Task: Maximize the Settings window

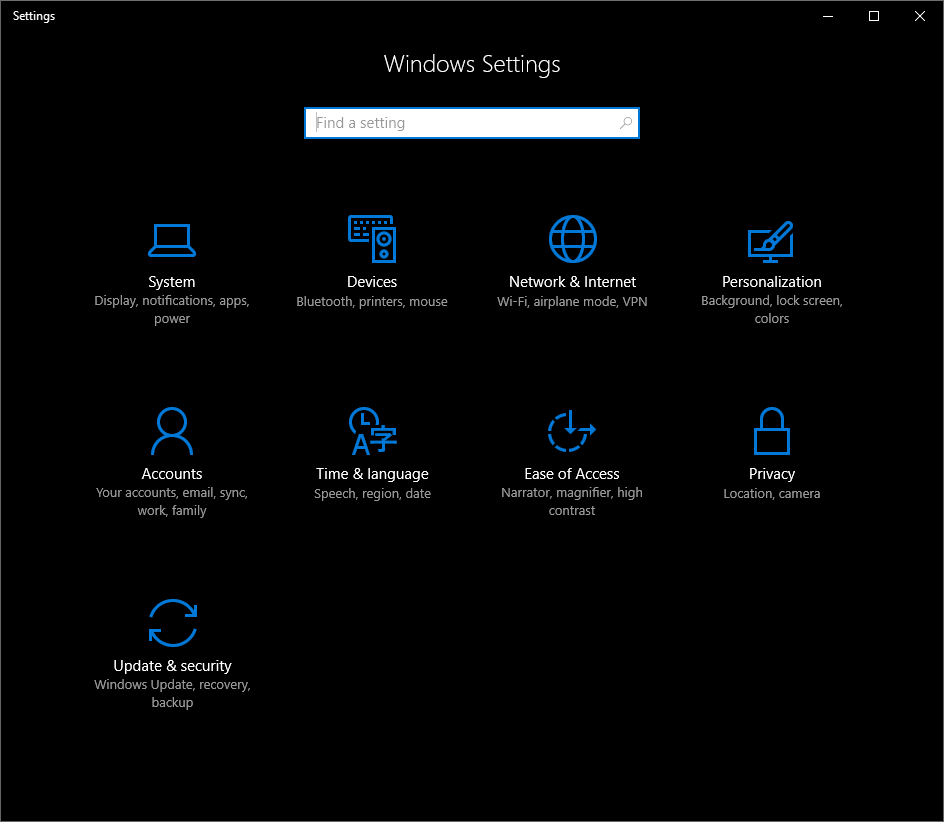Action: pos(874,16)
